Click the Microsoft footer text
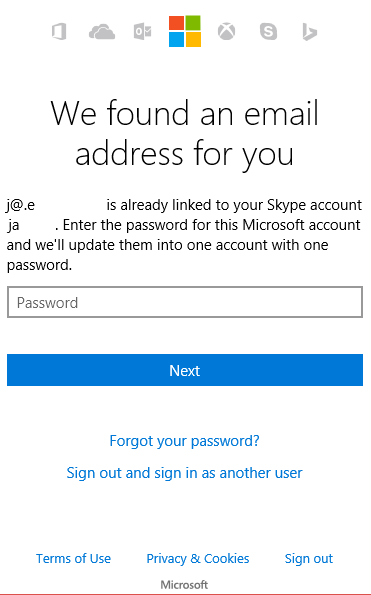This screenshot has width=371, height=595. 184,584
